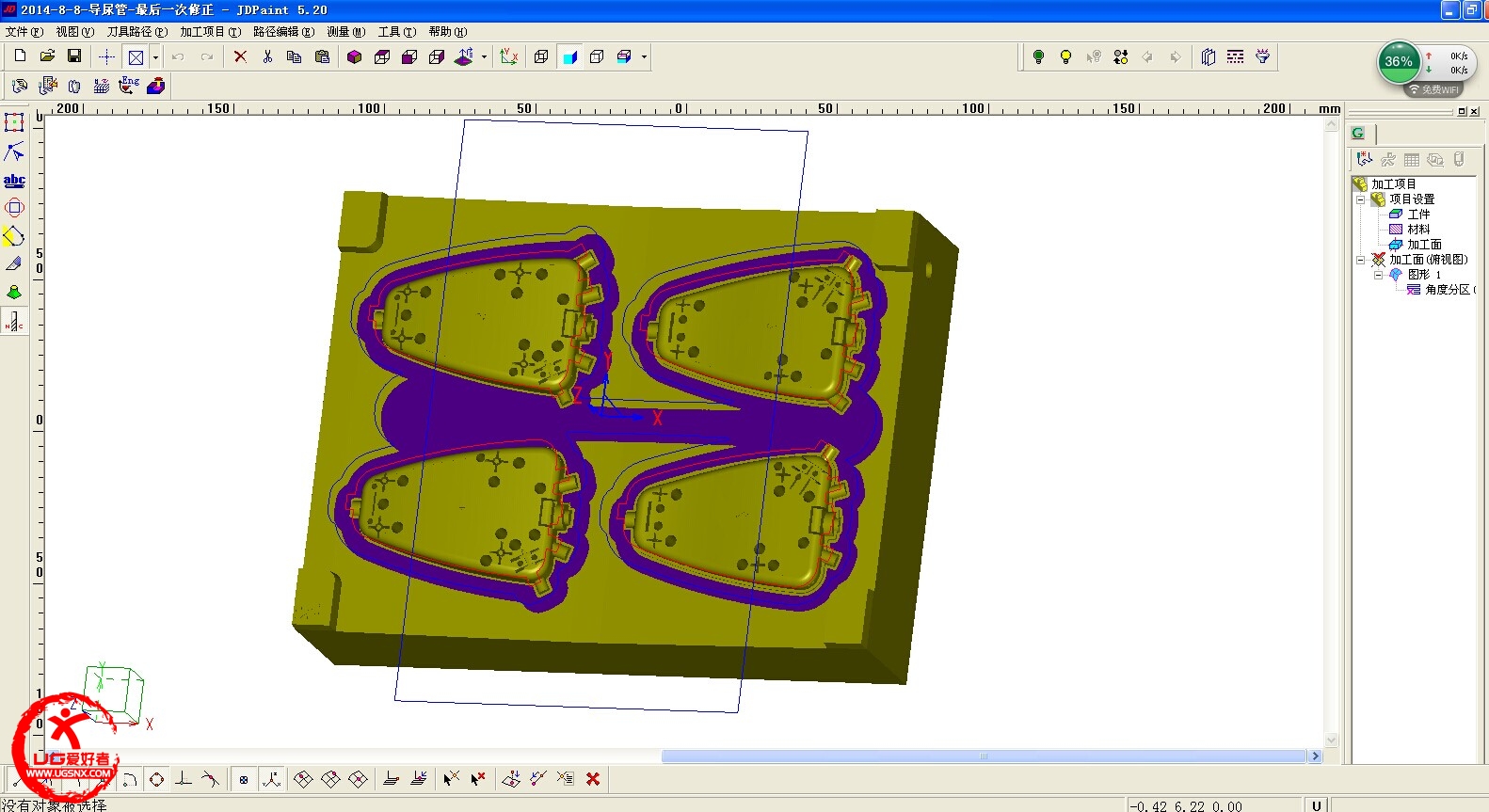Select the abc text tool in the left toolbar
This screenshot has width=1489, height=812.
(14, 180)
